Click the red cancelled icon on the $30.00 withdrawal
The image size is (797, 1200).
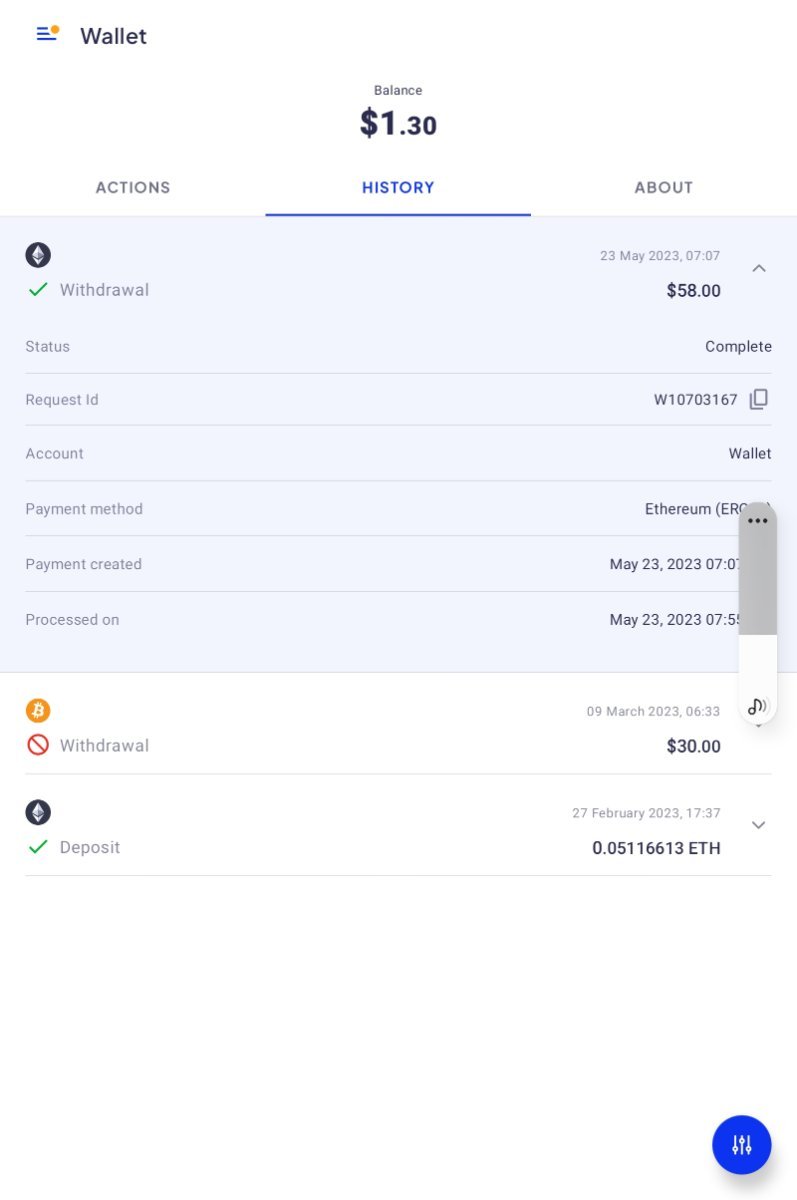coord(38,745)
